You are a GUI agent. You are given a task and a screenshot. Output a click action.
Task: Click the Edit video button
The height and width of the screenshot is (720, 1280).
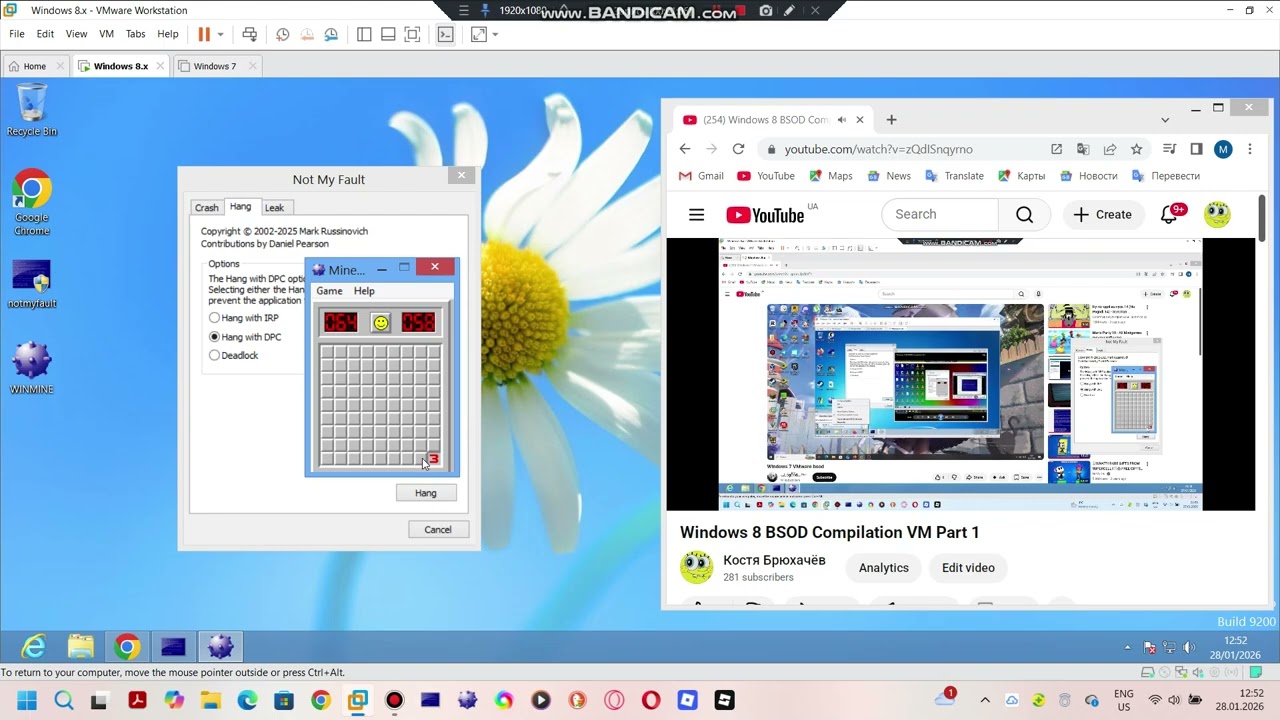point(968,568)
